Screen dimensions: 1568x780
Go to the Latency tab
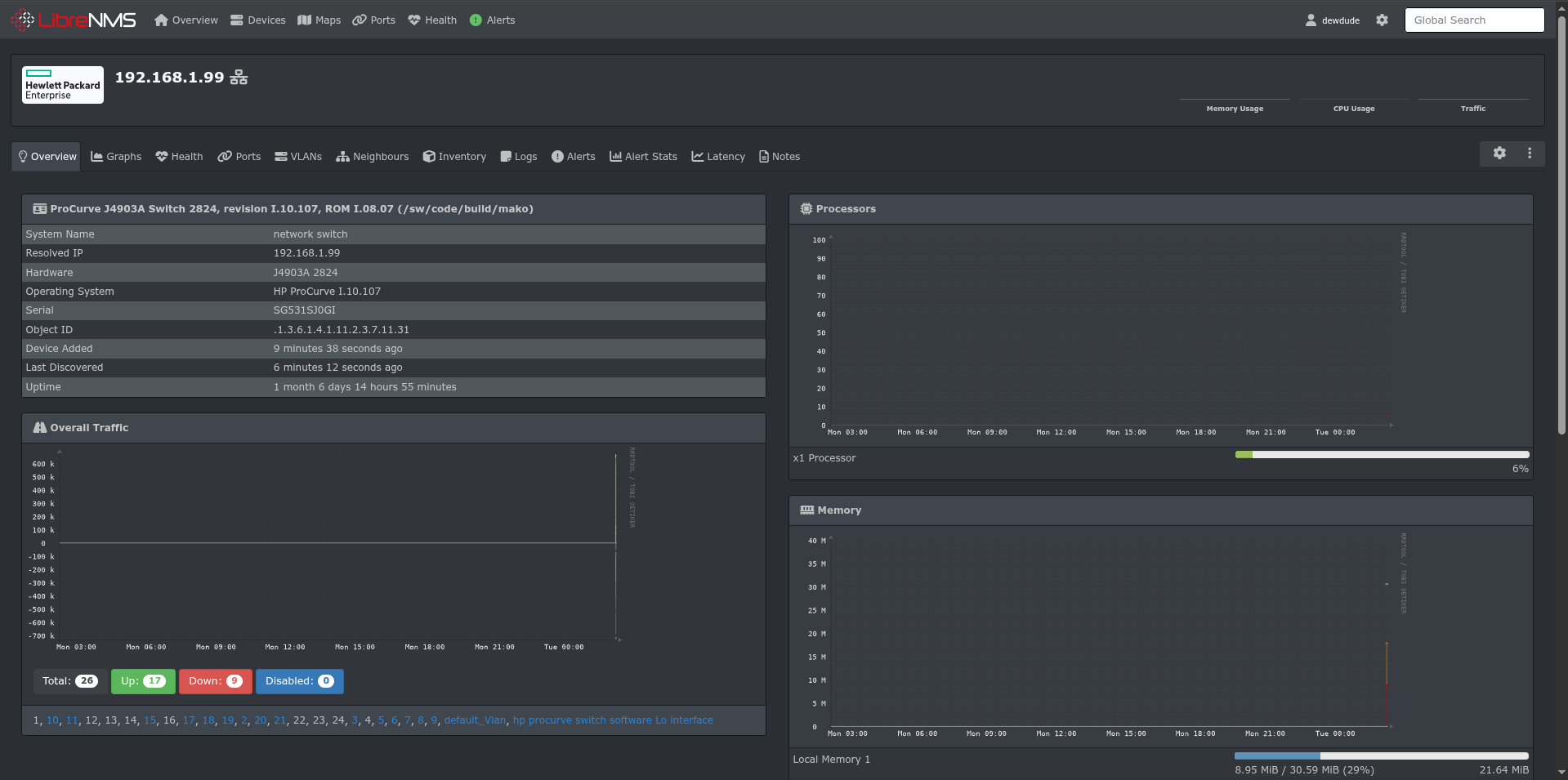[718, 156]
